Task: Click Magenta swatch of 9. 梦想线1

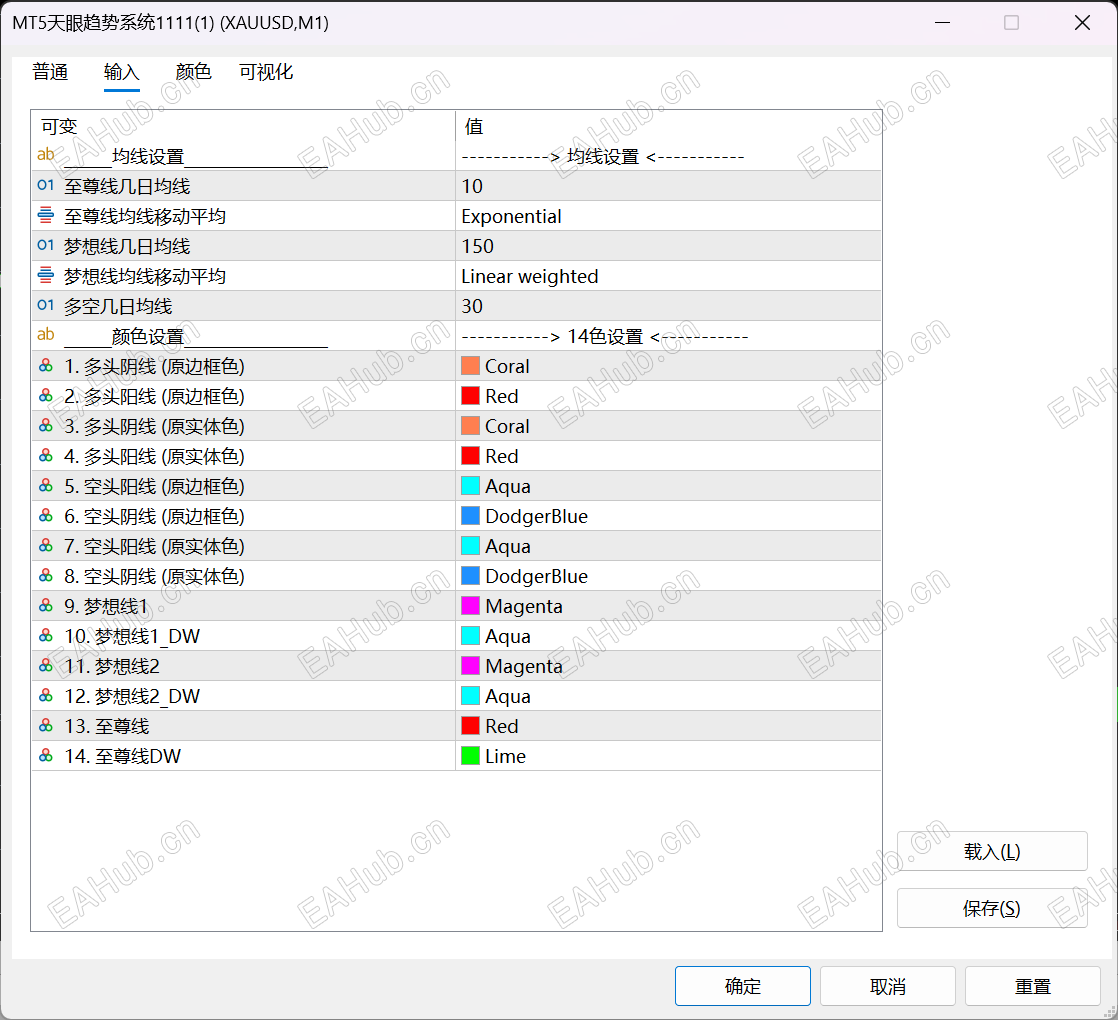Action: point(471,606)
